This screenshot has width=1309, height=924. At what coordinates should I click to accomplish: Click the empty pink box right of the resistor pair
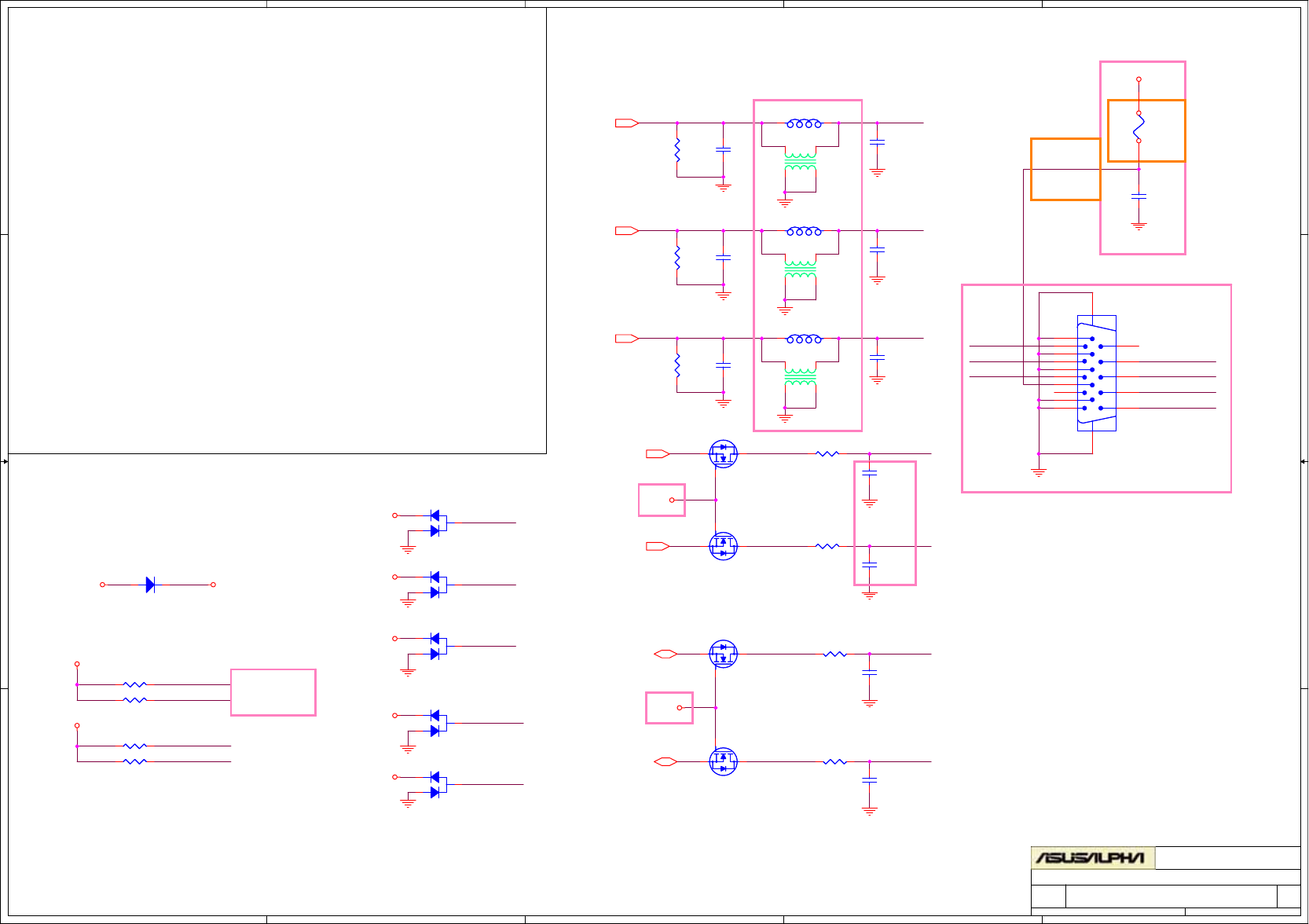pos(273,692)
